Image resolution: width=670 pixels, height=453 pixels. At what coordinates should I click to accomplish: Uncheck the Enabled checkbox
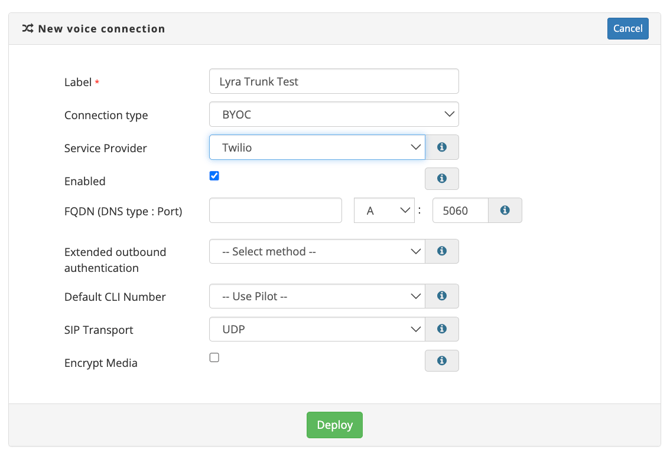(214, 176)
